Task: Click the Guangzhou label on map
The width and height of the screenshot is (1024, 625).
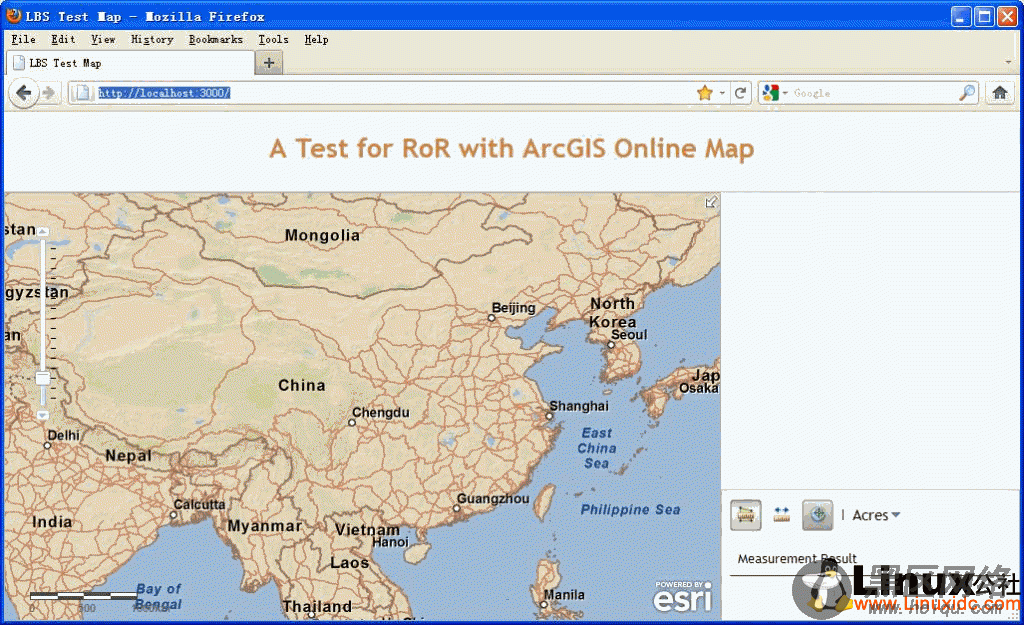Action: click(x=493, y=498)
